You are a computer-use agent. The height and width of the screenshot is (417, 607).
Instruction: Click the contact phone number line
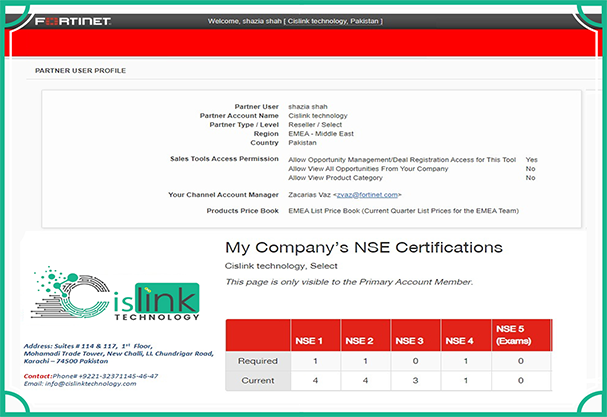tap(91, 376)
